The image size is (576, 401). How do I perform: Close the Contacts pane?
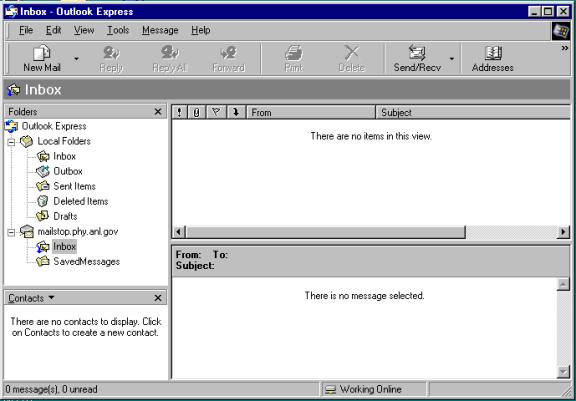pos(158,298)
